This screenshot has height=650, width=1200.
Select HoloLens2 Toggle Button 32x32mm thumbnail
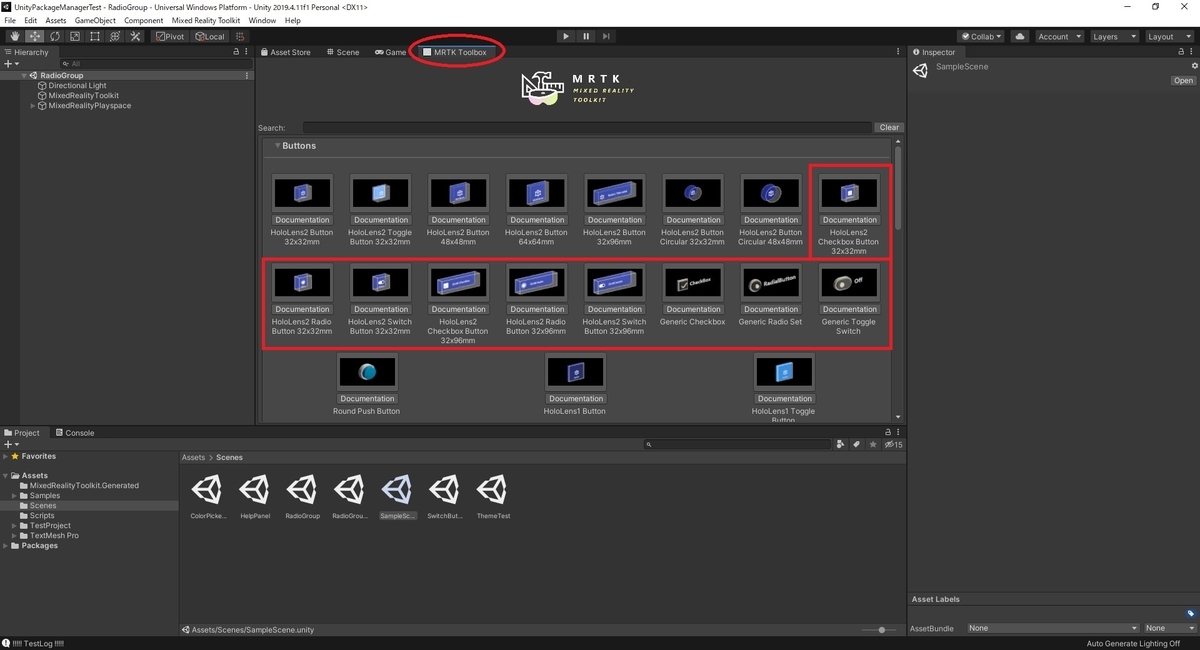[380, 193]
